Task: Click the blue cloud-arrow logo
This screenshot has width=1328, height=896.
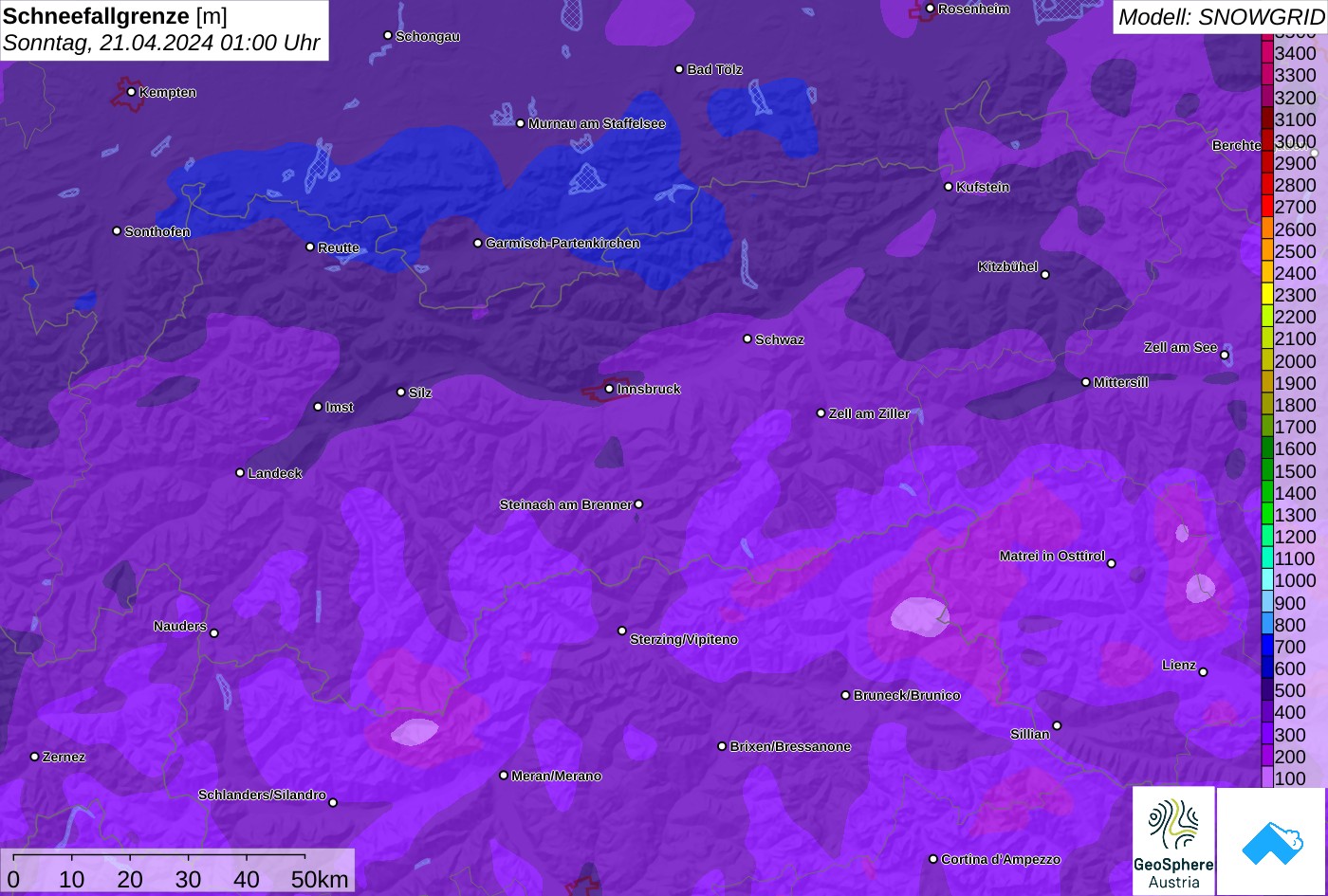Action: click(1271, 840)
